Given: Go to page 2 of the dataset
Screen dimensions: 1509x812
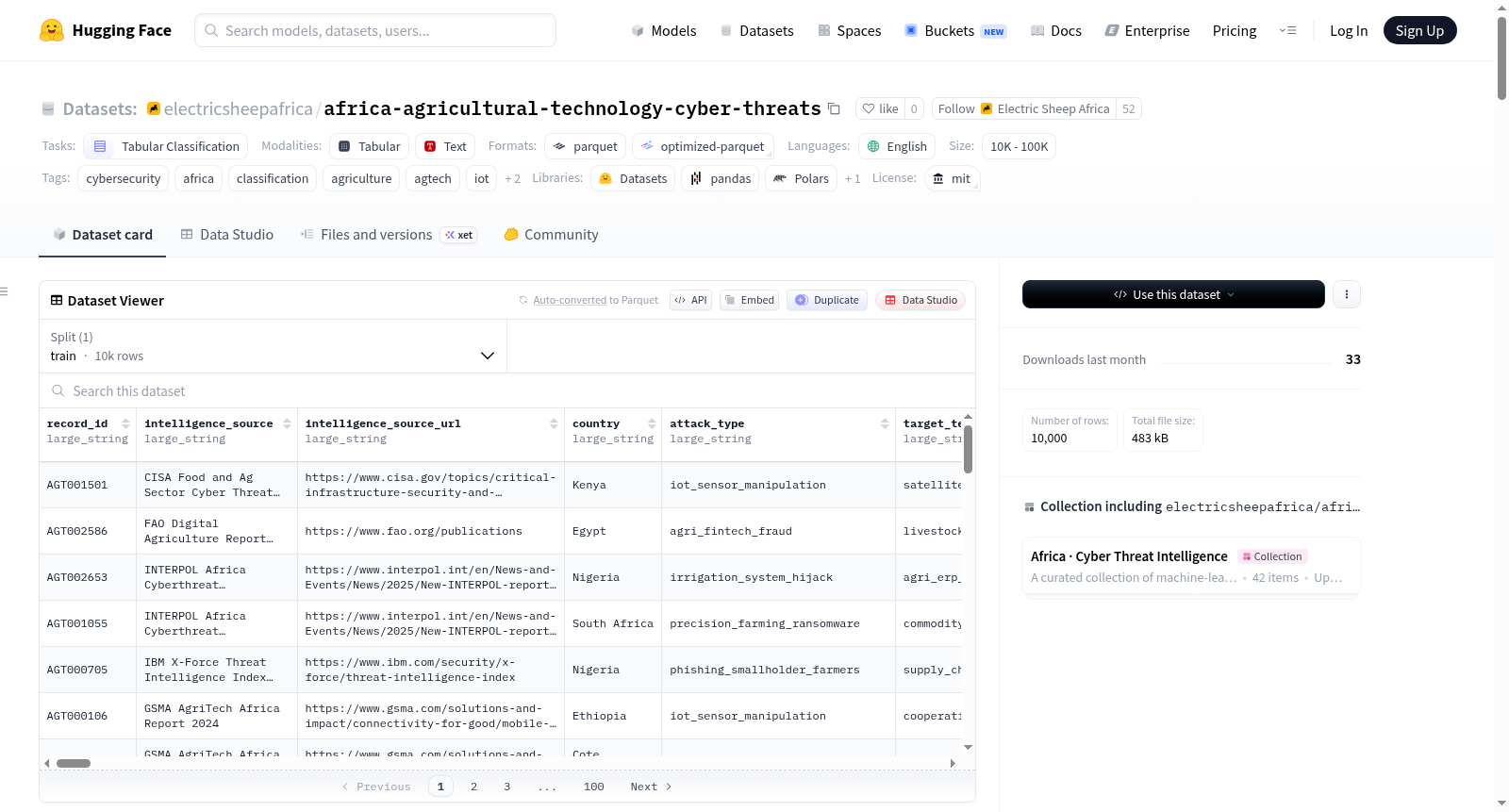Looking at the screenshot, I should (473, 787).
